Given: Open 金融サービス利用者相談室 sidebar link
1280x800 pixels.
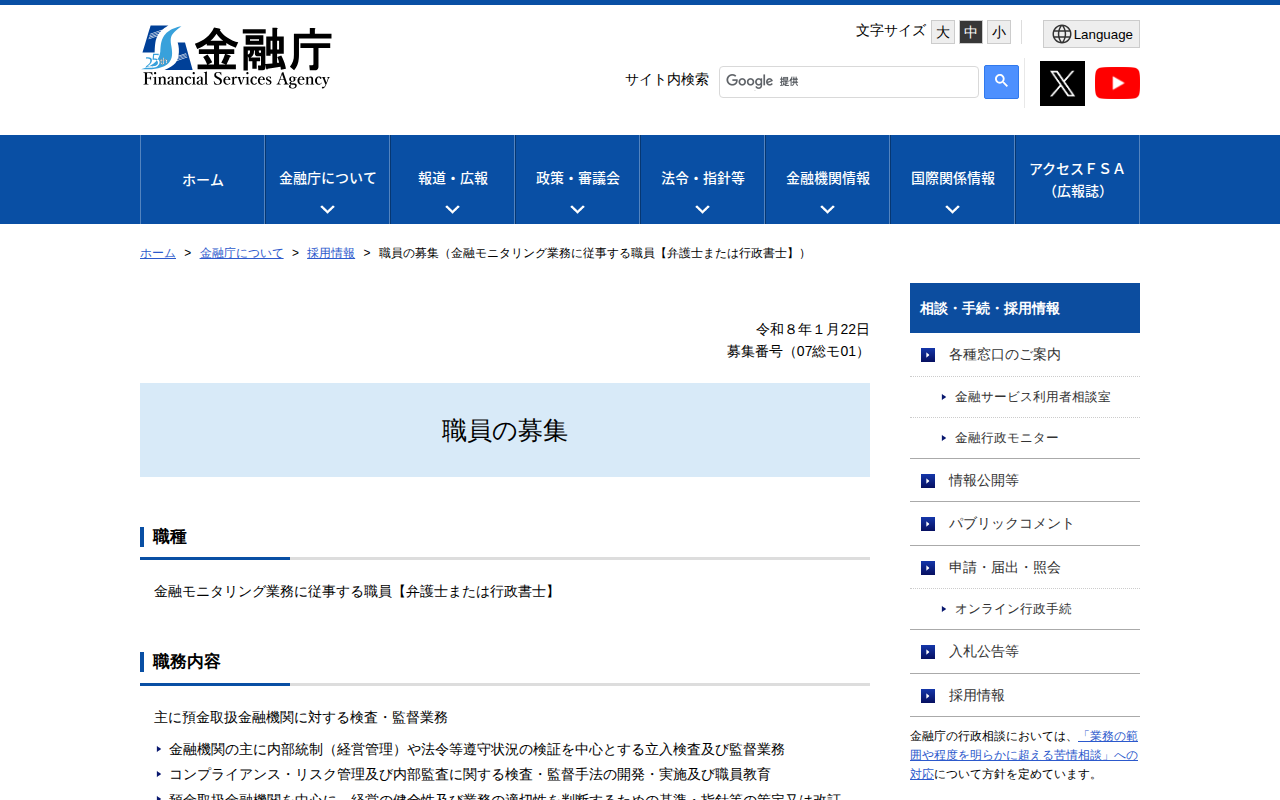Looking at the screenshot, I should [1032, 397].
